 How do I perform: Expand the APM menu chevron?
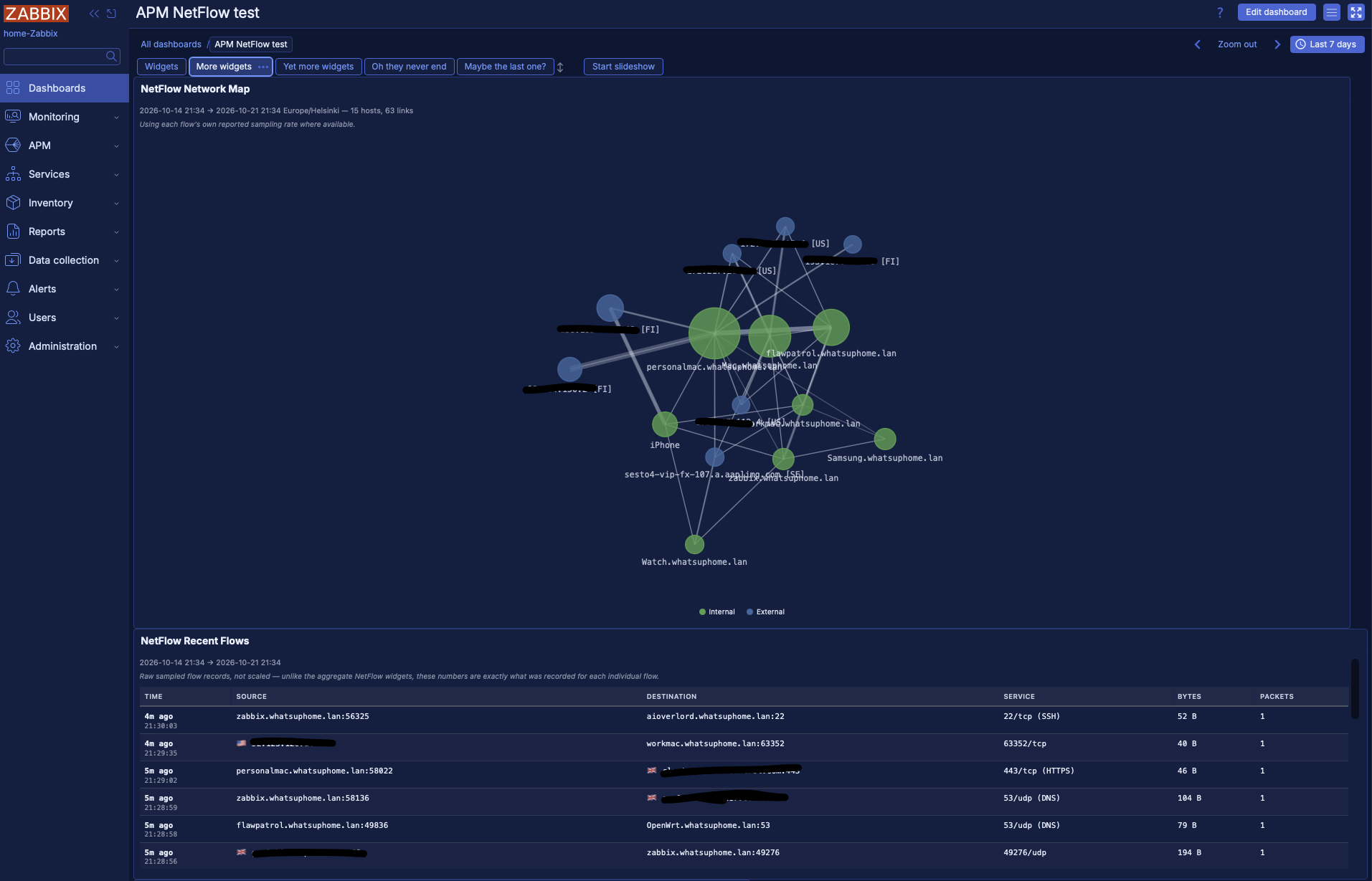116,146
